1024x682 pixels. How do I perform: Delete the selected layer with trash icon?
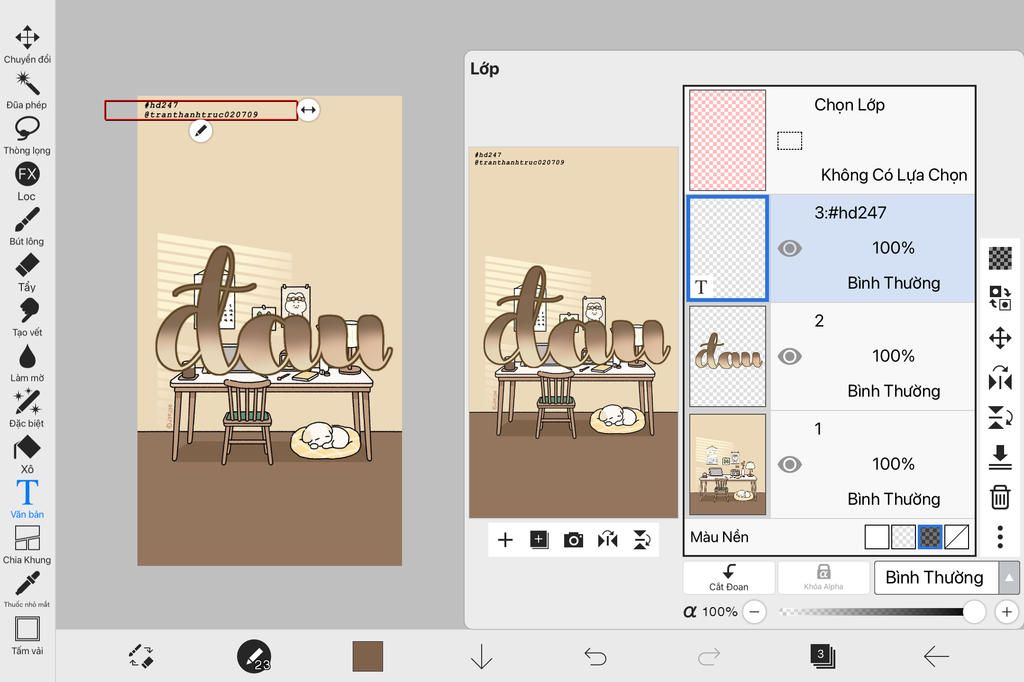(1000, 497)
